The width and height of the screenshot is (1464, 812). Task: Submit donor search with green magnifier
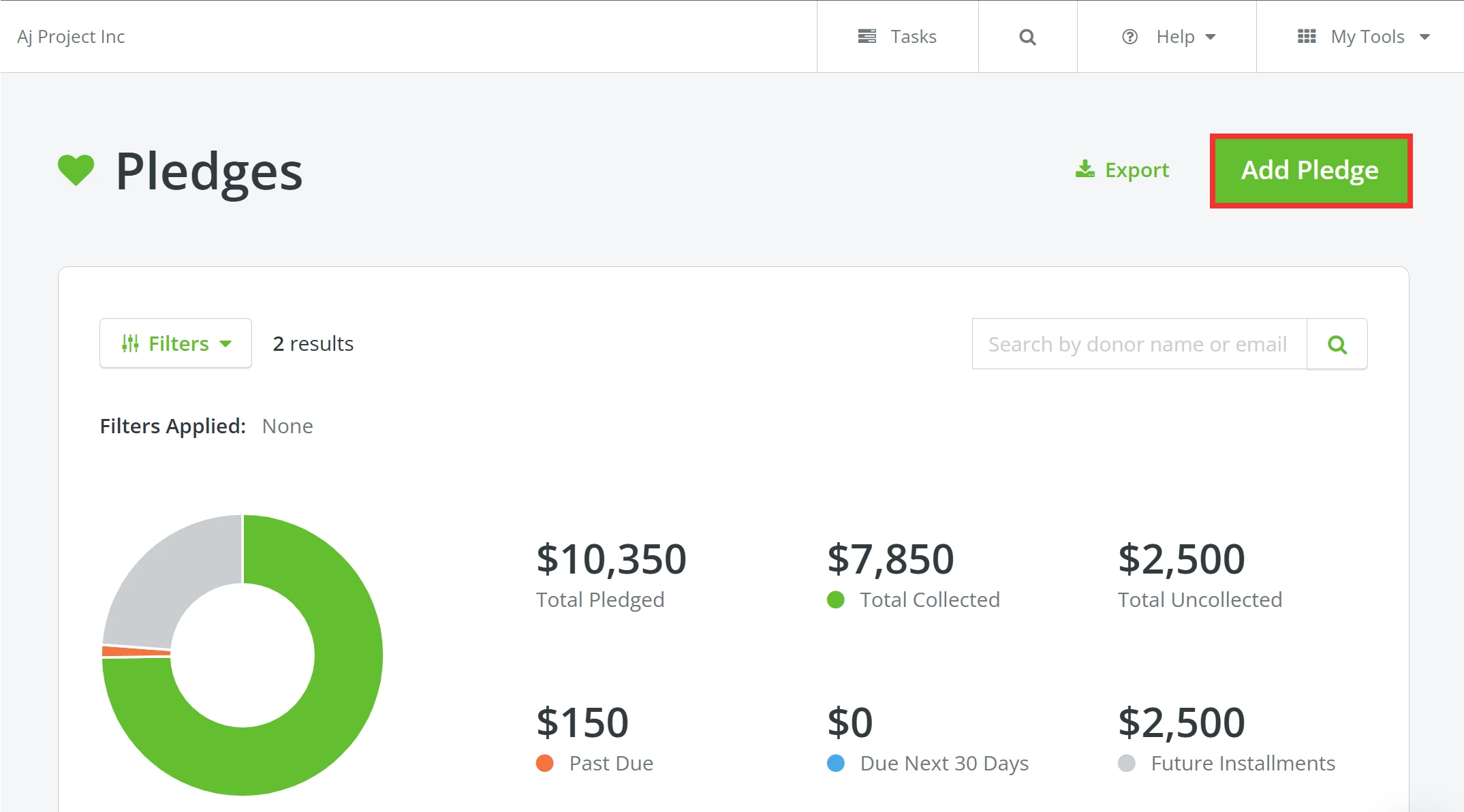(1337, 344)
